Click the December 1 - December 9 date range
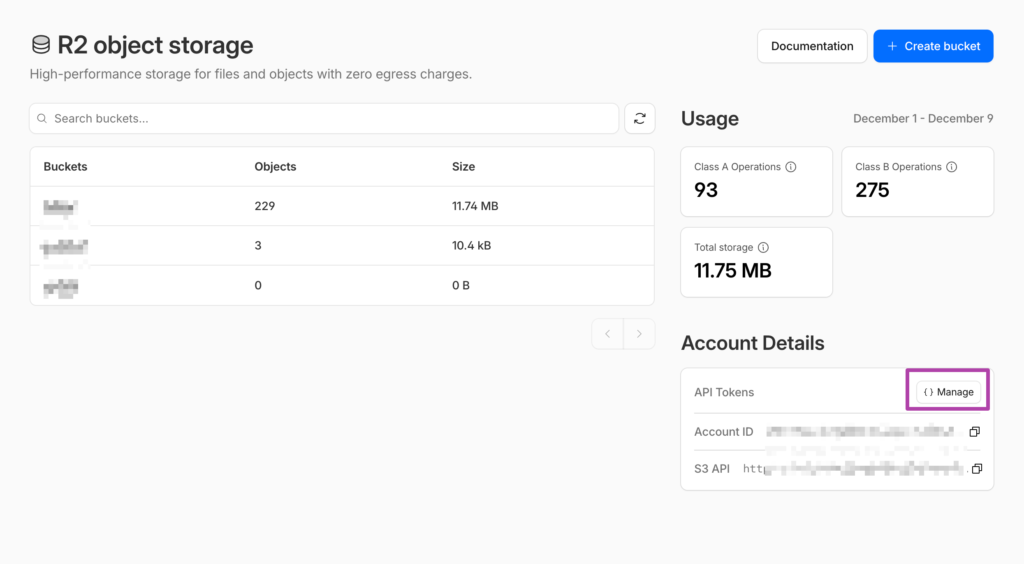This screenshot has width=1024, height=564. [923, 118]
